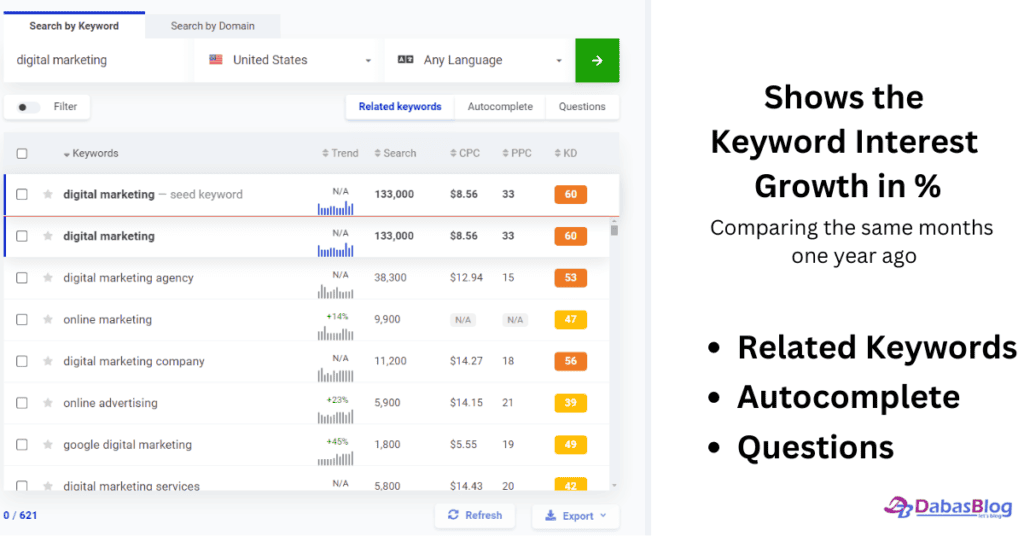Screen dimensions: 1024x536
Task: Open the digital marketing agency keyword row
Action: click(x=307, y=277)
